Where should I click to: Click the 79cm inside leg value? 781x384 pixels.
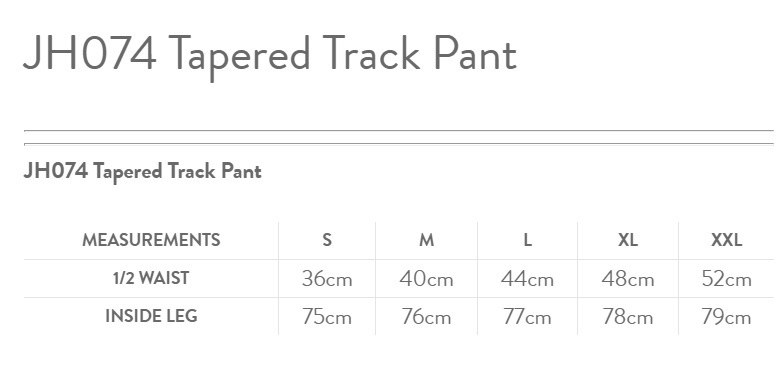click(727, 317)
